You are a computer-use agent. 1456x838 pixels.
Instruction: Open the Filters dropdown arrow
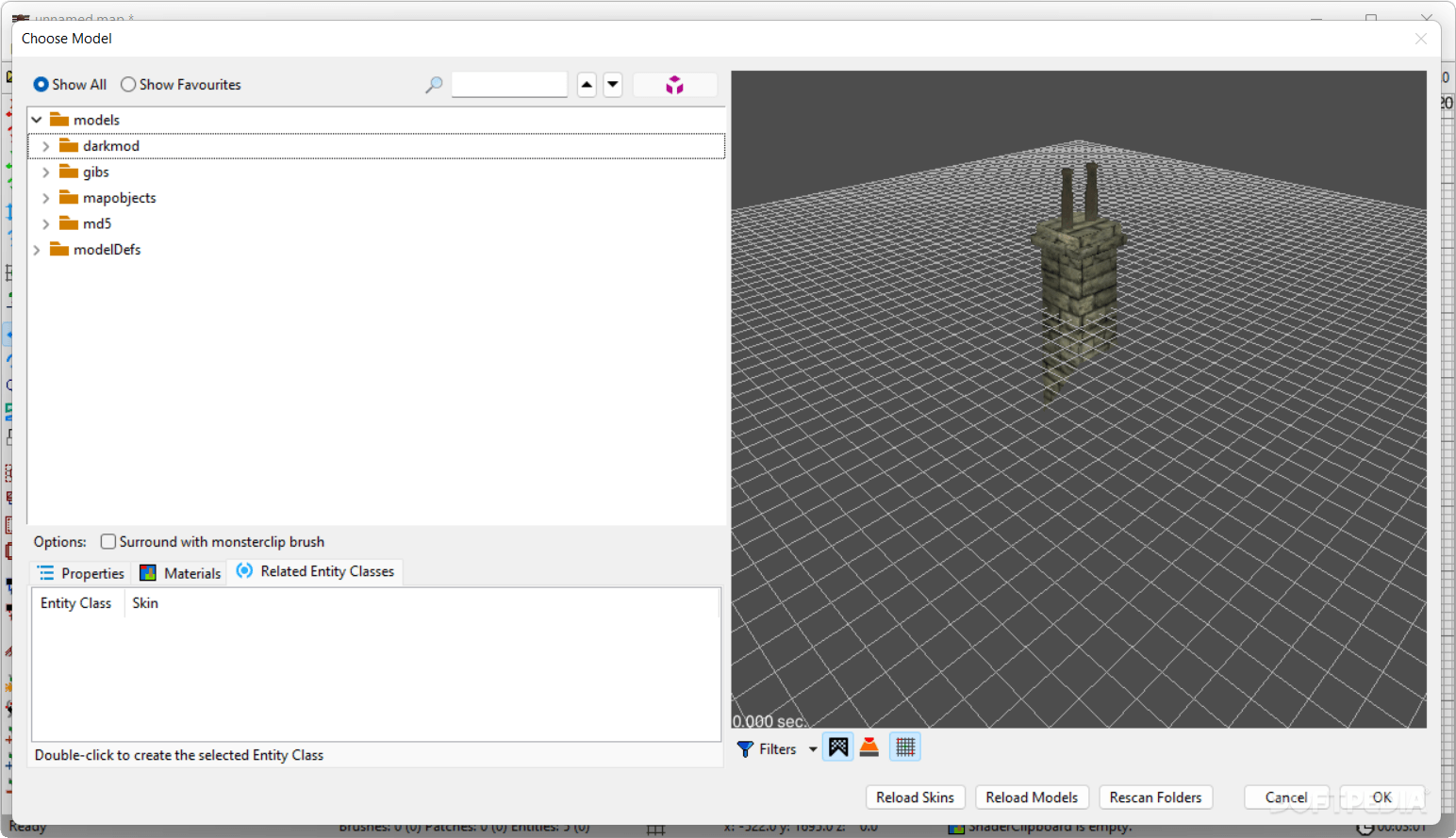coord(813,749)
